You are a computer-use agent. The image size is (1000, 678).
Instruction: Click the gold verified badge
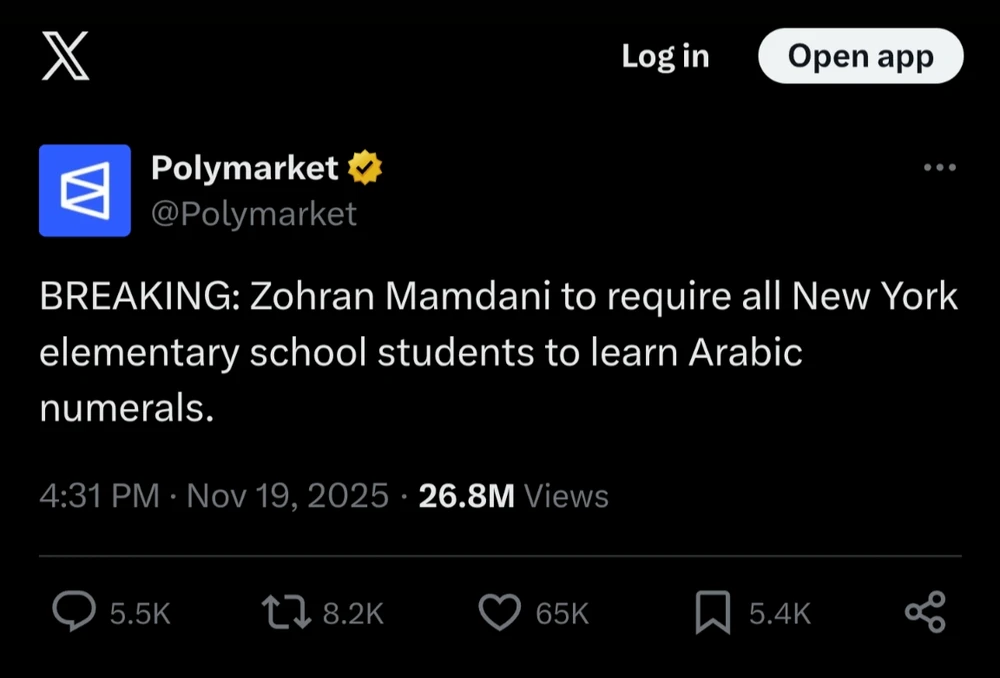pyautogui.click(x=365, y=168)
